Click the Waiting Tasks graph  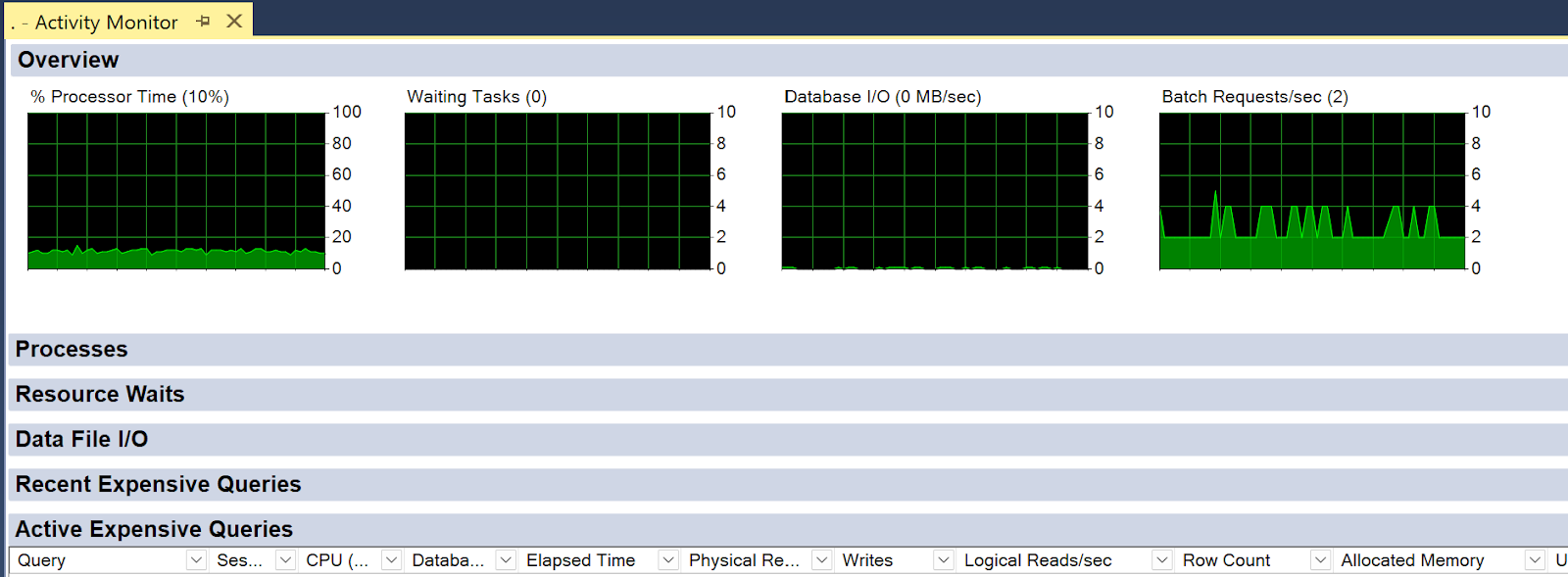[x=558, y=191]
